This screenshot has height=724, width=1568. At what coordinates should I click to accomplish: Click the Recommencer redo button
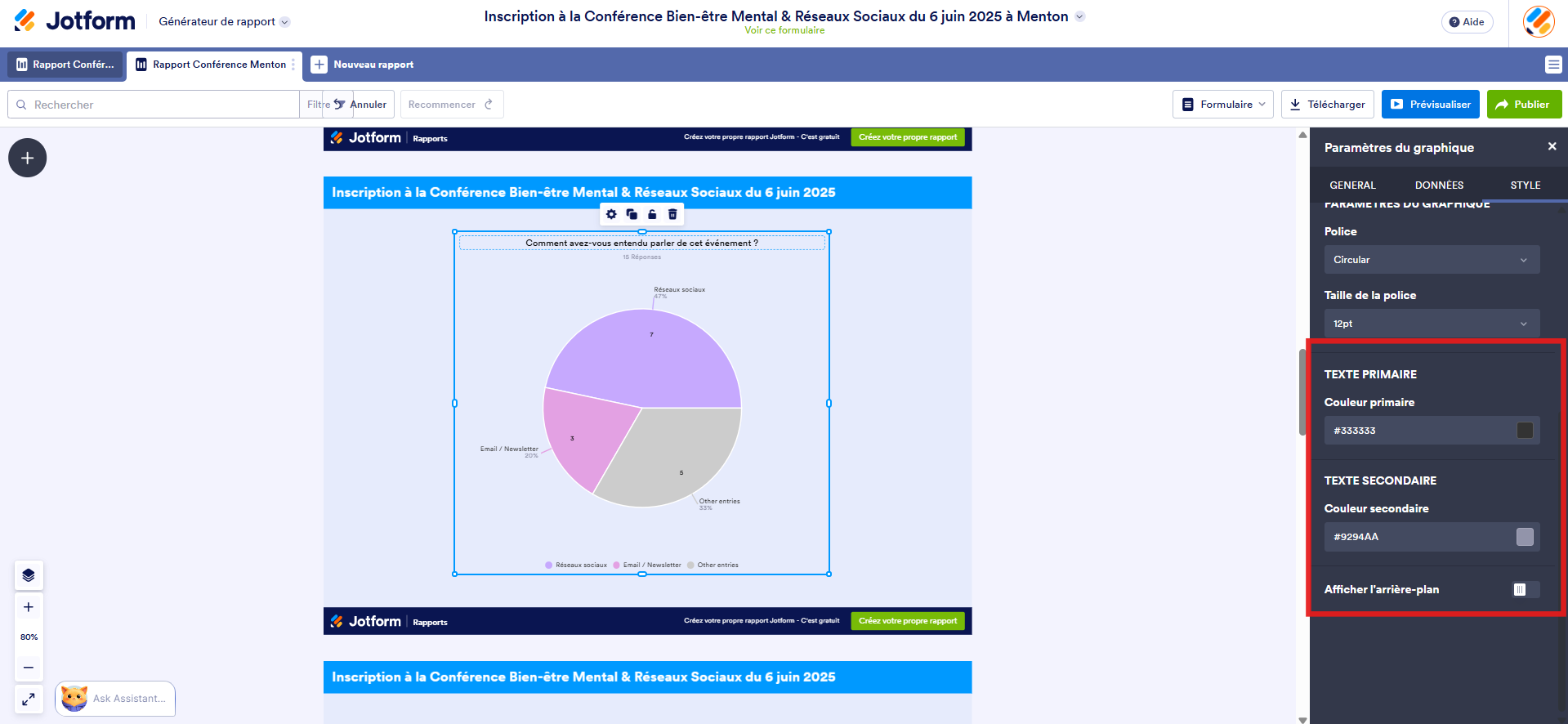(x=451, y=105)
